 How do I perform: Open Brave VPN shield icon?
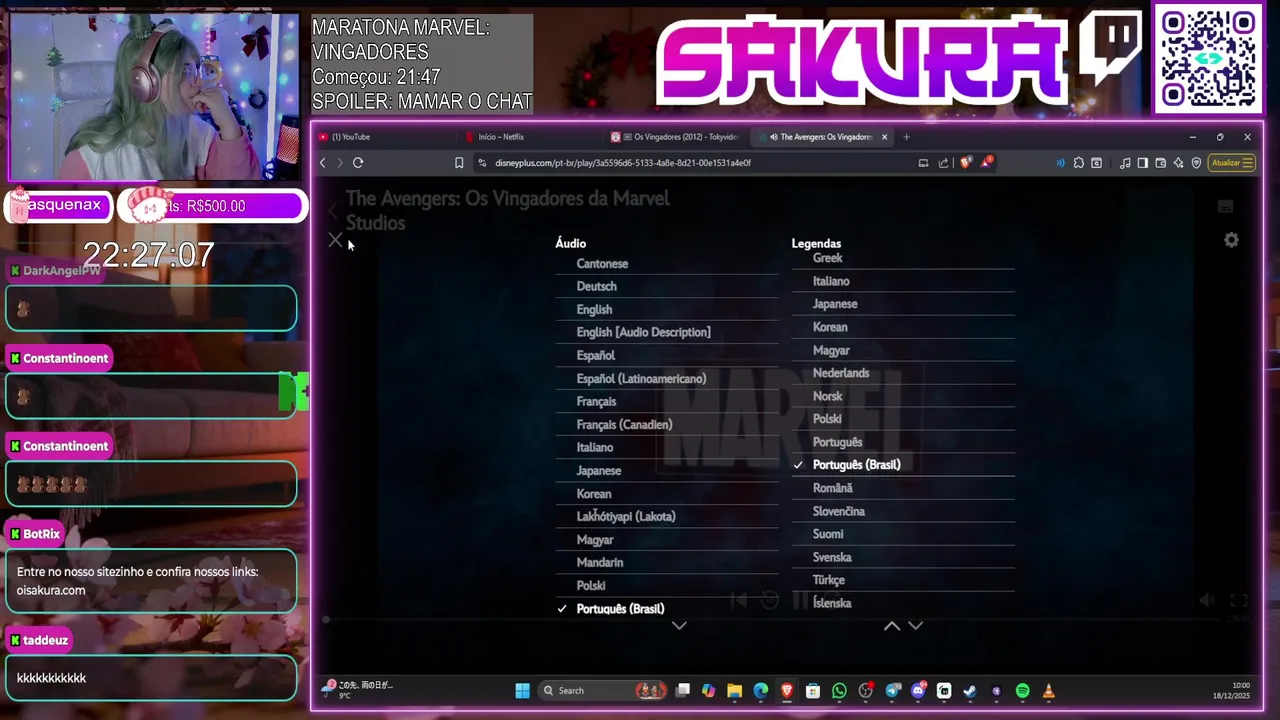(1196, 163)
